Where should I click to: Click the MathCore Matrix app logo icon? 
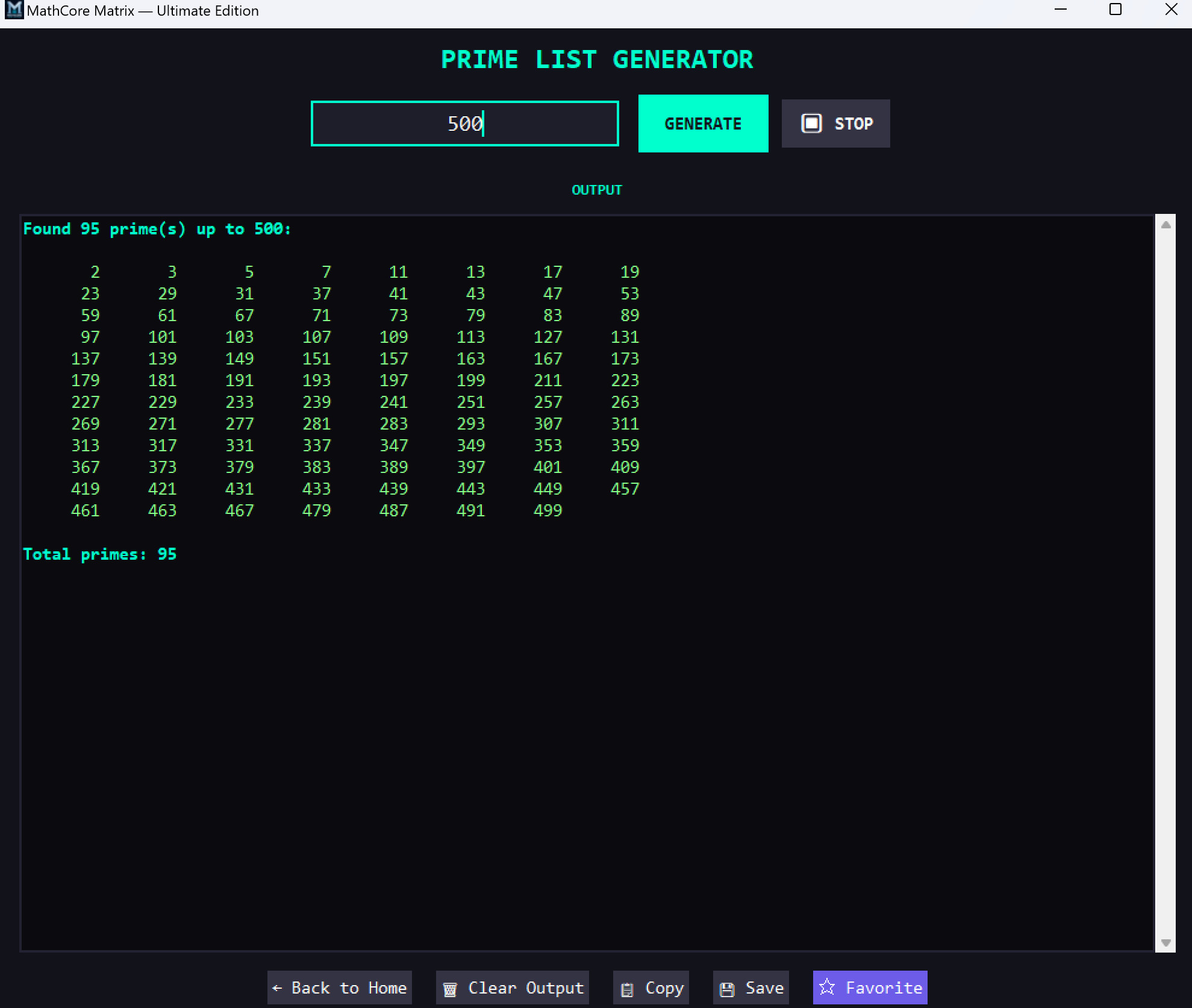tap(13, 10)
